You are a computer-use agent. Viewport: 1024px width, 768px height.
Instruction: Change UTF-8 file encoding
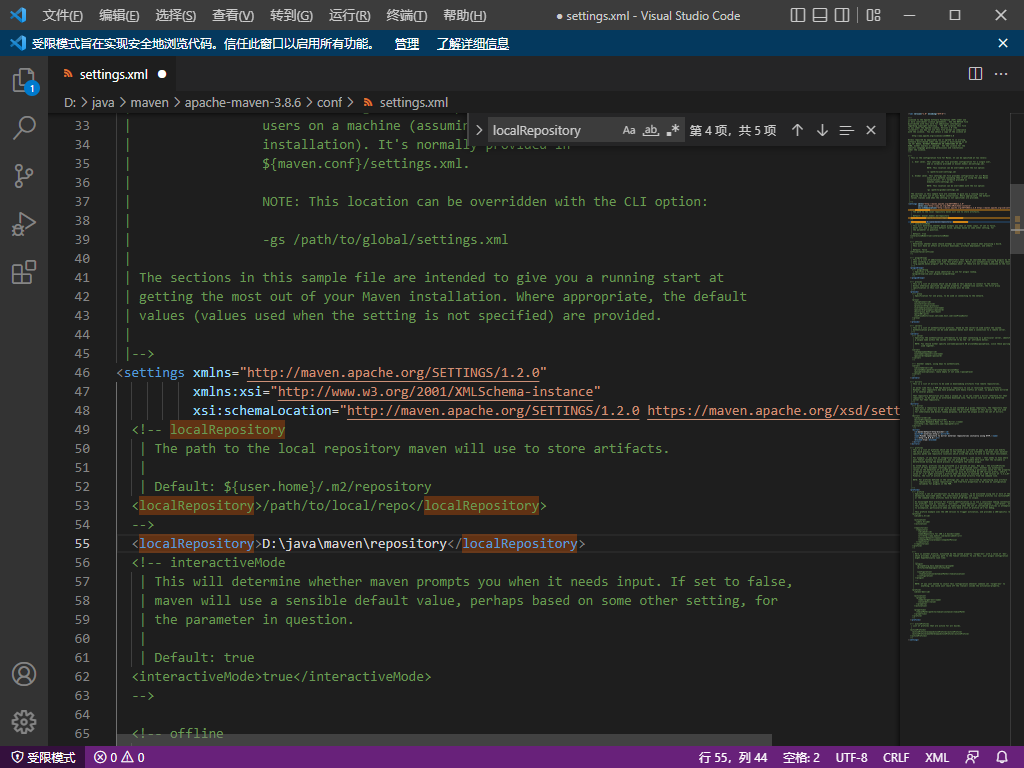(851, 757)
